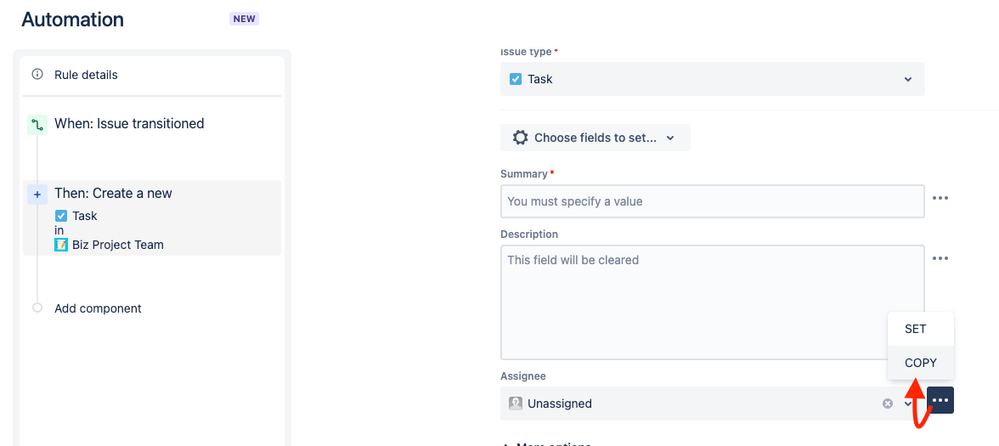Screen dimensions: 999x446
Task: Click into the Description text area
Action: pos(712,302)
